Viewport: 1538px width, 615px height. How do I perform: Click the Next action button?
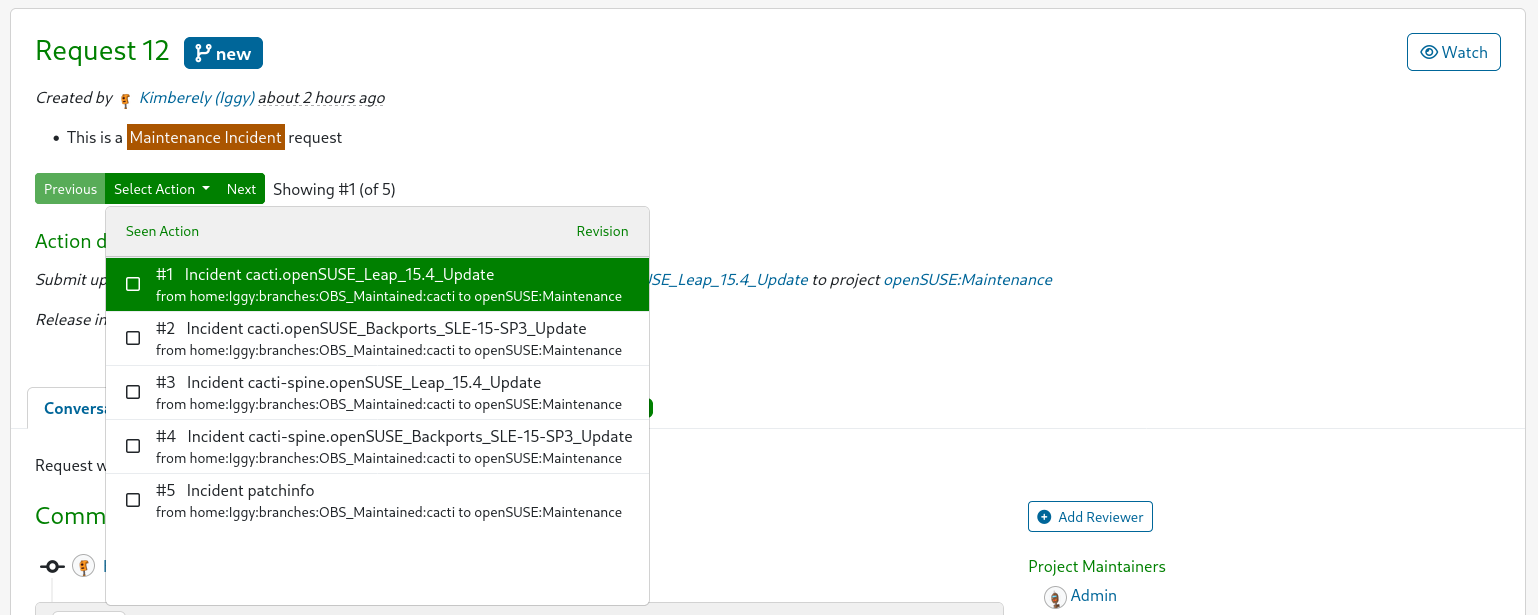tap(241, 188)
